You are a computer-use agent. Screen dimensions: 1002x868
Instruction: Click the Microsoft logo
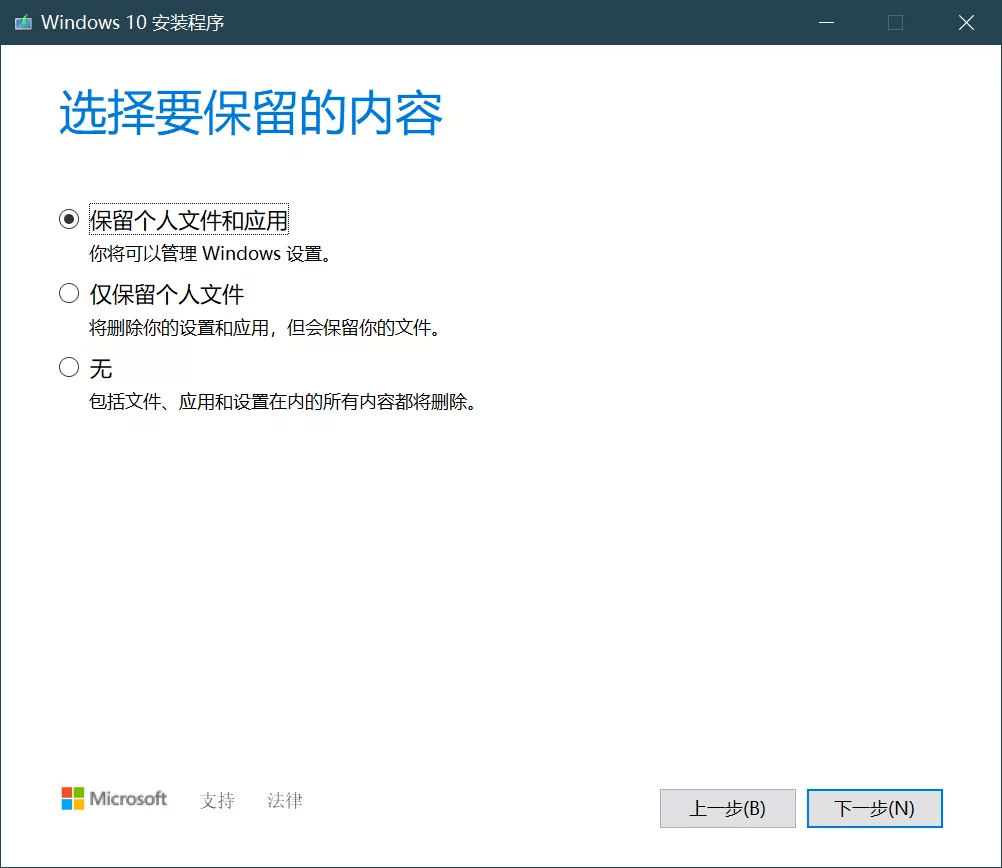click(113, 798)
